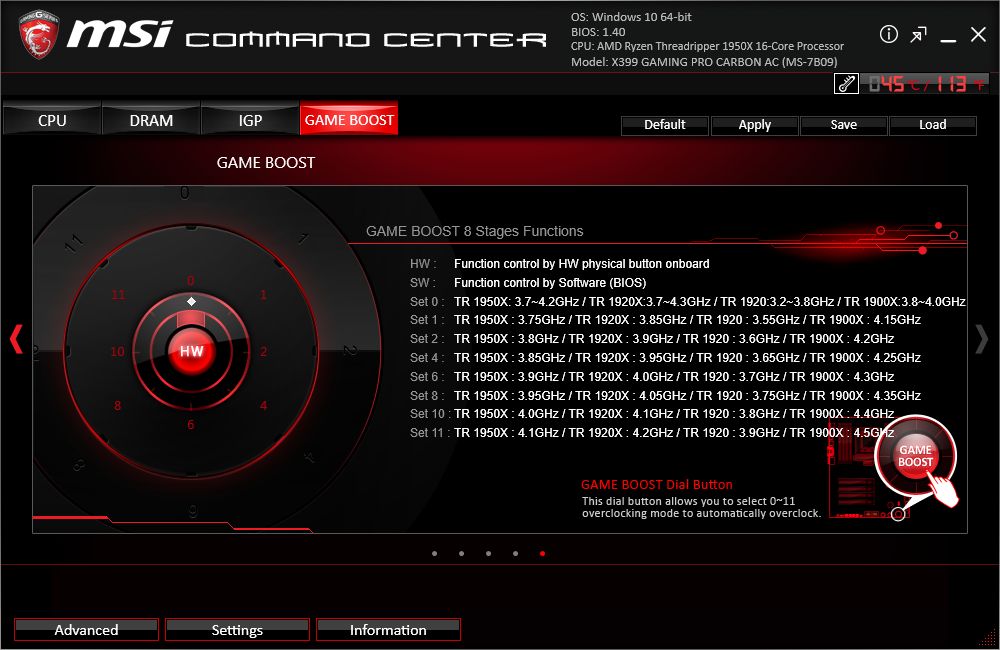Viewport: 1000px width, 650px height.
Task: Open the Advanced menu
Action: click(x=86, y=630)
